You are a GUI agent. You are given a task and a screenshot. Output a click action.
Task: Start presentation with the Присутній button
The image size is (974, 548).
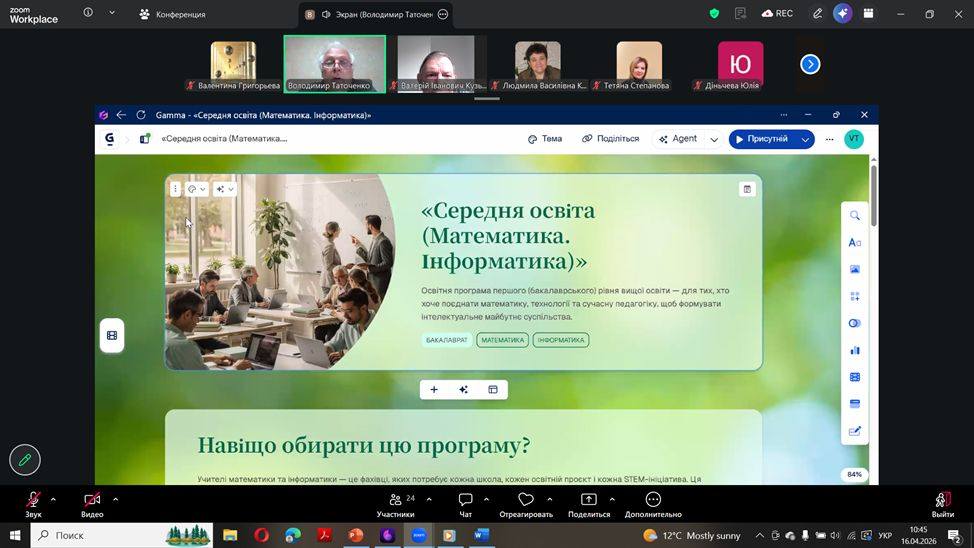[761, 139]
